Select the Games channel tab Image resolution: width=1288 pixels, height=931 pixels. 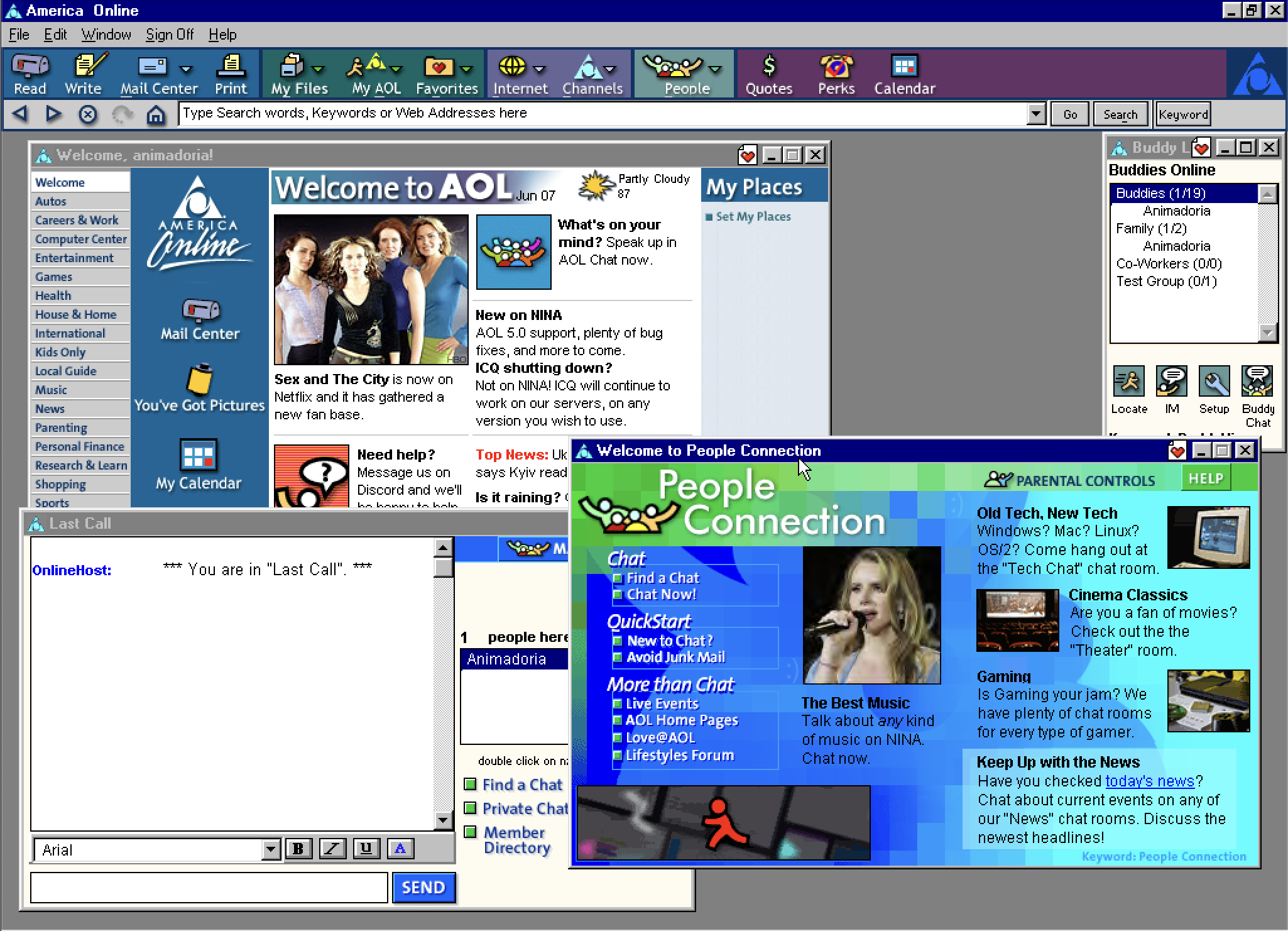click(80, 277)
